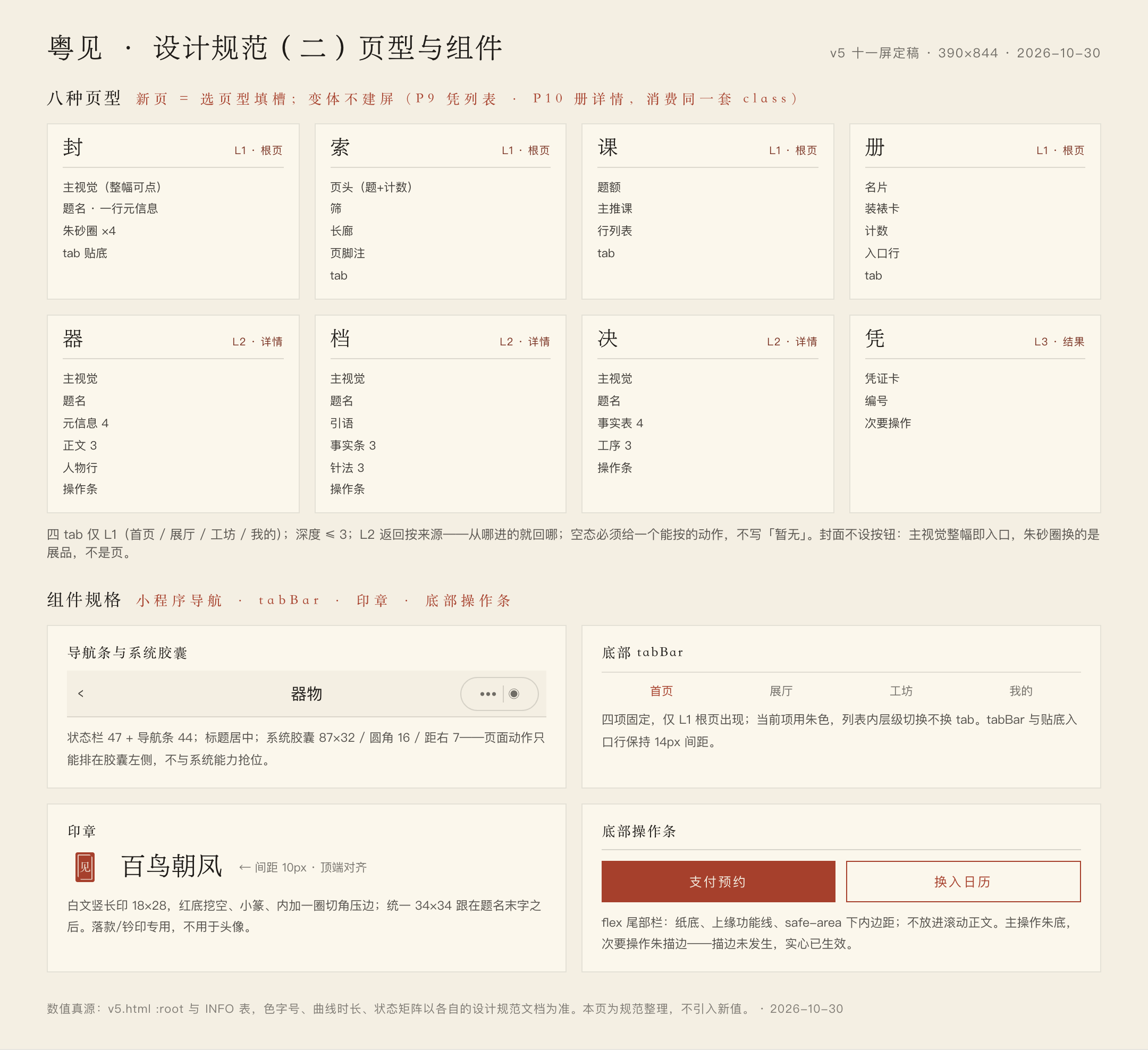
Task: Select the 课 page type card heading
Action: tap(607, 148)
